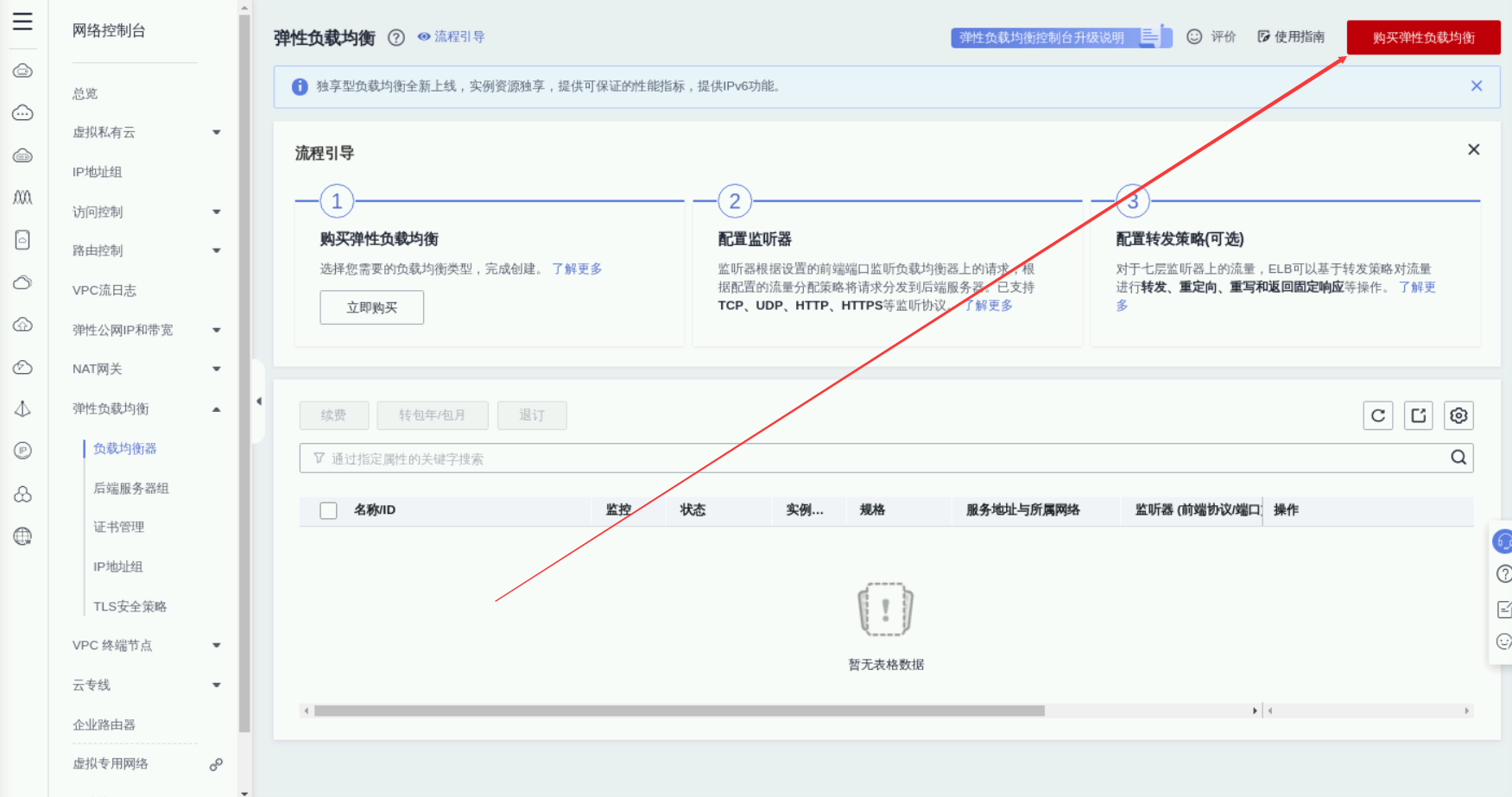This screenshot has width=1512, height=797.
Task: Click the red 购买弹性负载均衡 button
Action: pyautogui.click(x=1424, y=37)
